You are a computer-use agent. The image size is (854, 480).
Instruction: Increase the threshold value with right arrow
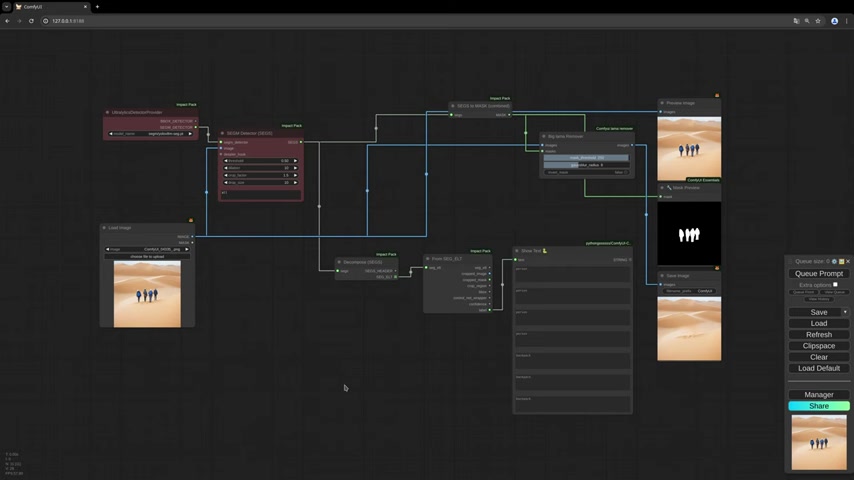pyautogui.click(x=296, y=160)
